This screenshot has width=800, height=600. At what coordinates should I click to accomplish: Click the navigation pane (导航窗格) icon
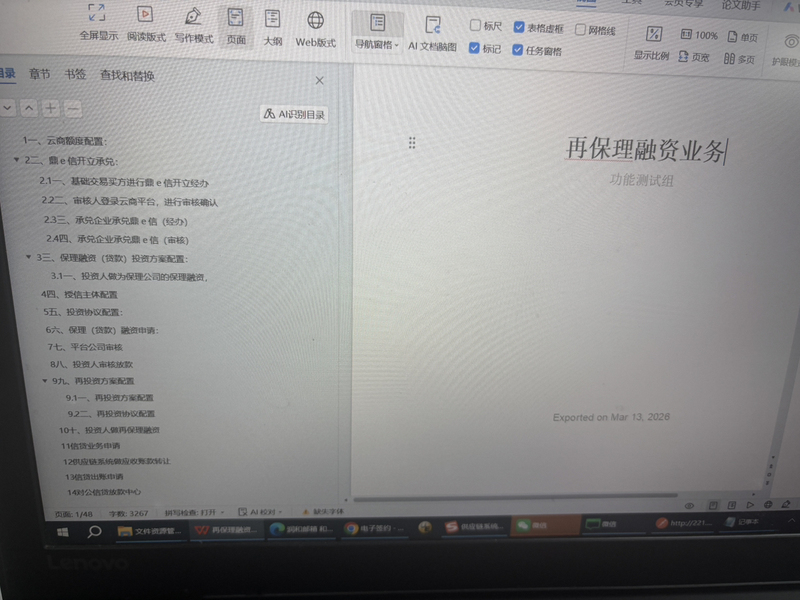coord(378,23)
